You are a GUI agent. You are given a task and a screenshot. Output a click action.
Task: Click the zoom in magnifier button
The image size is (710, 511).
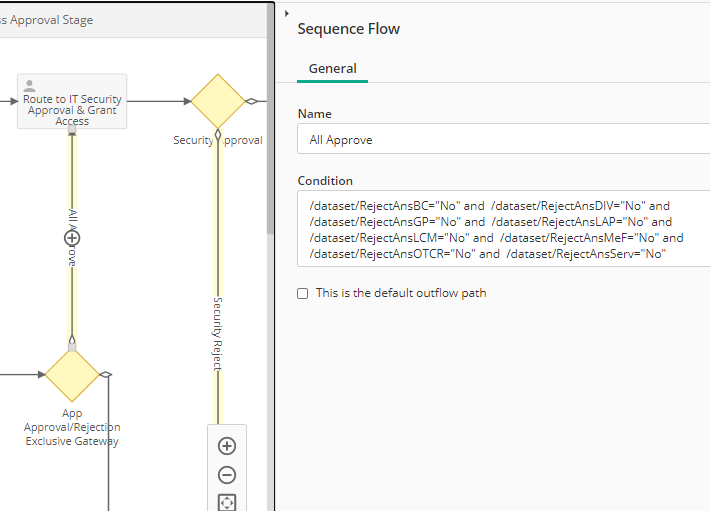(x=227, y=446)
